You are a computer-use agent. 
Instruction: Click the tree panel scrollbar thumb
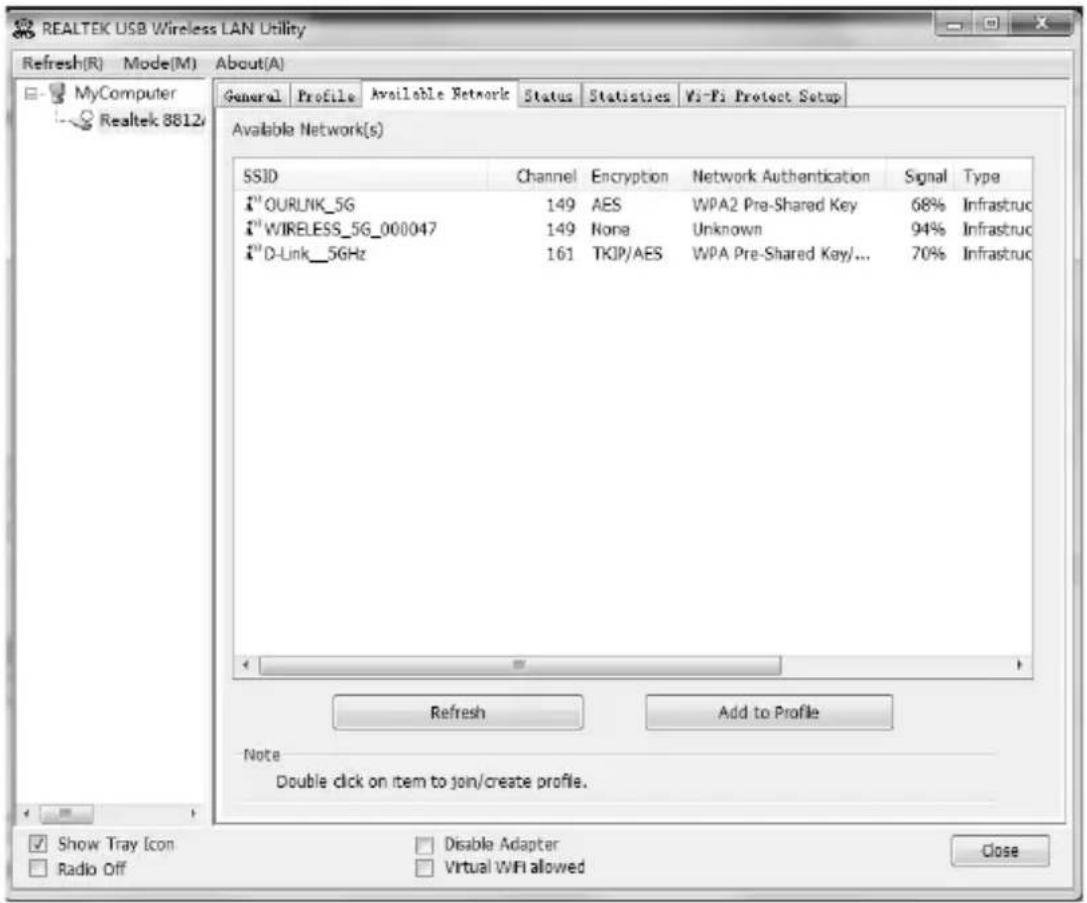tap(66, 814)
